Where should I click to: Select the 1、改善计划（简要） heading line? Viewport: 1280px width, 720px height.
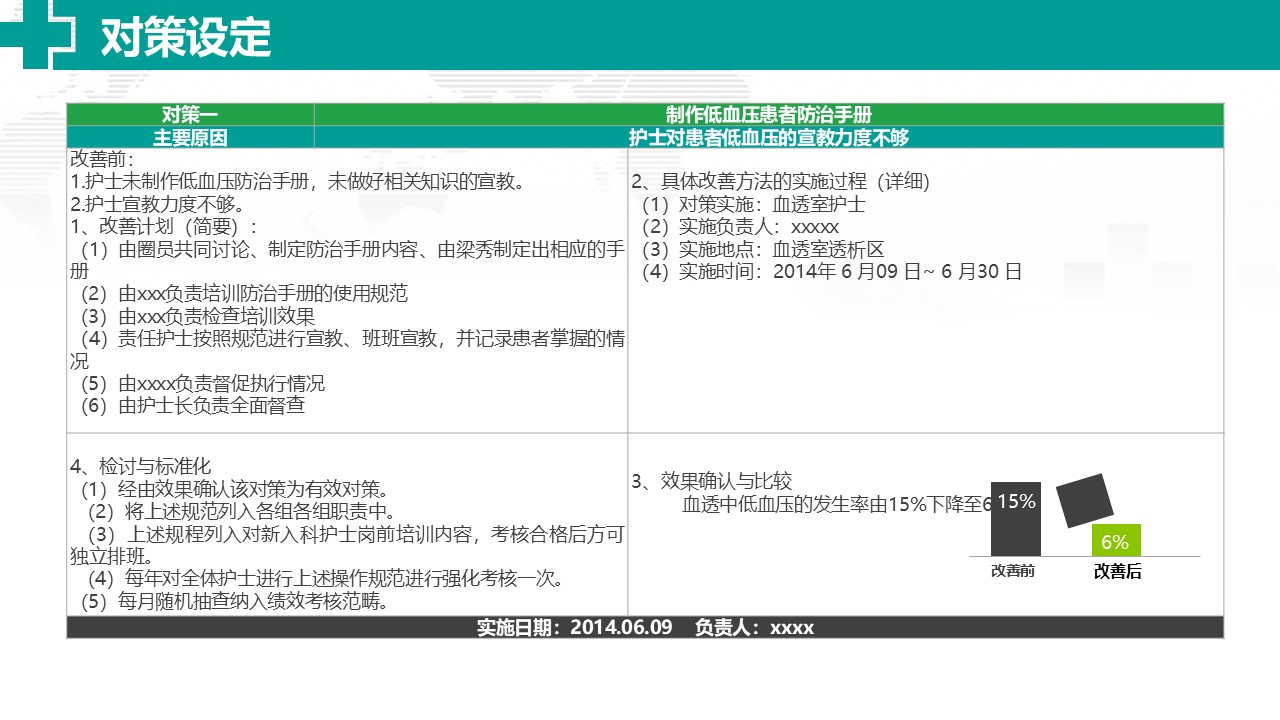point(165,227)
